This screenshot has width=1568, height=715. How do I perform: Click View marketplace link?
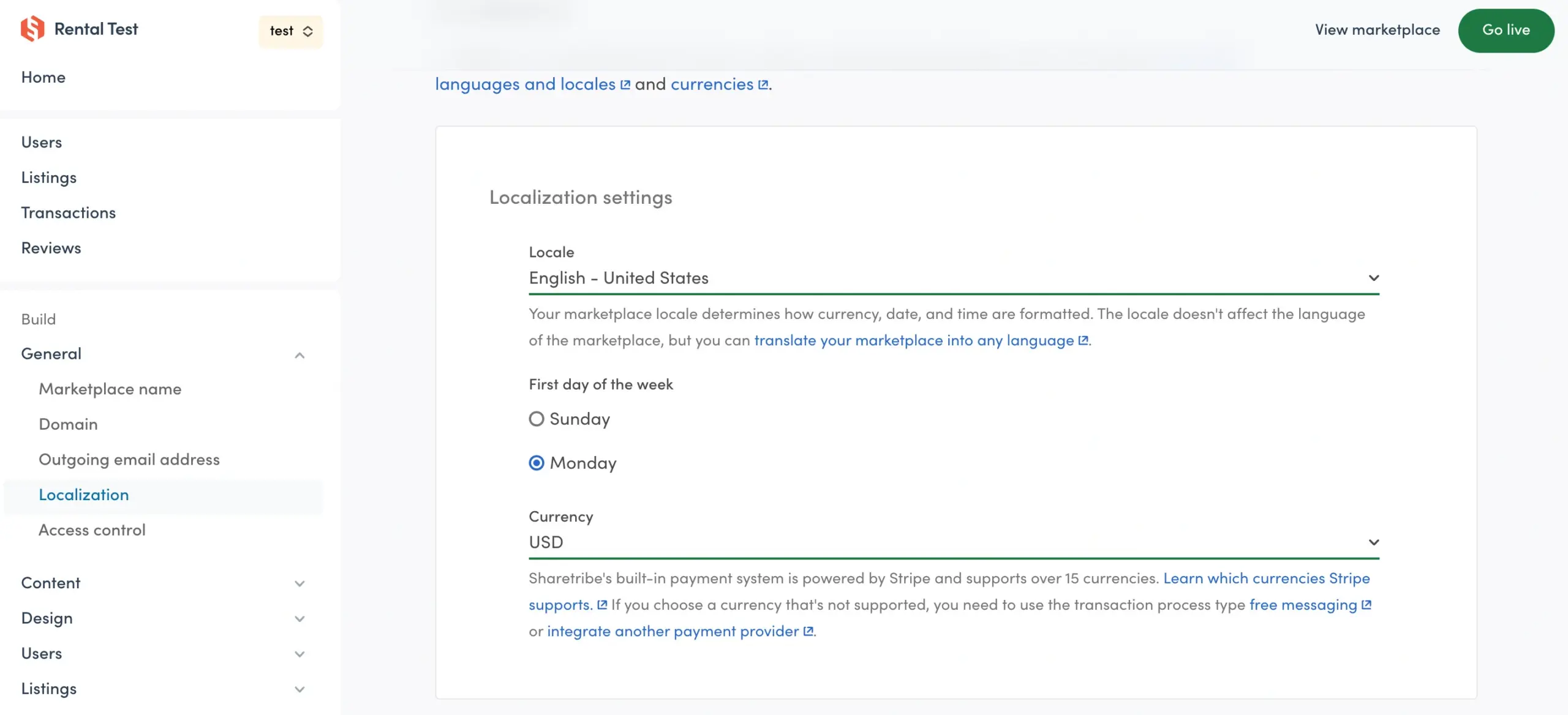1378,30
